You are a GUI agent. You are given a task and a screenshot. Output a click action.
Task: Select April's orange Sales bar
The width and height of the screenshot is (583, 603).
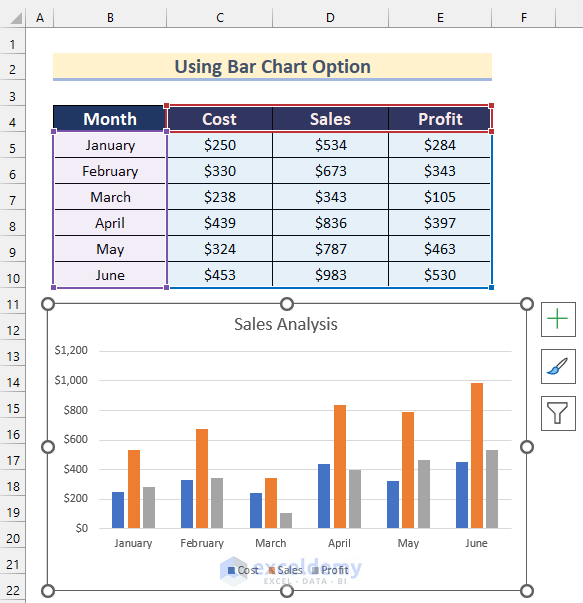point(340,466)
